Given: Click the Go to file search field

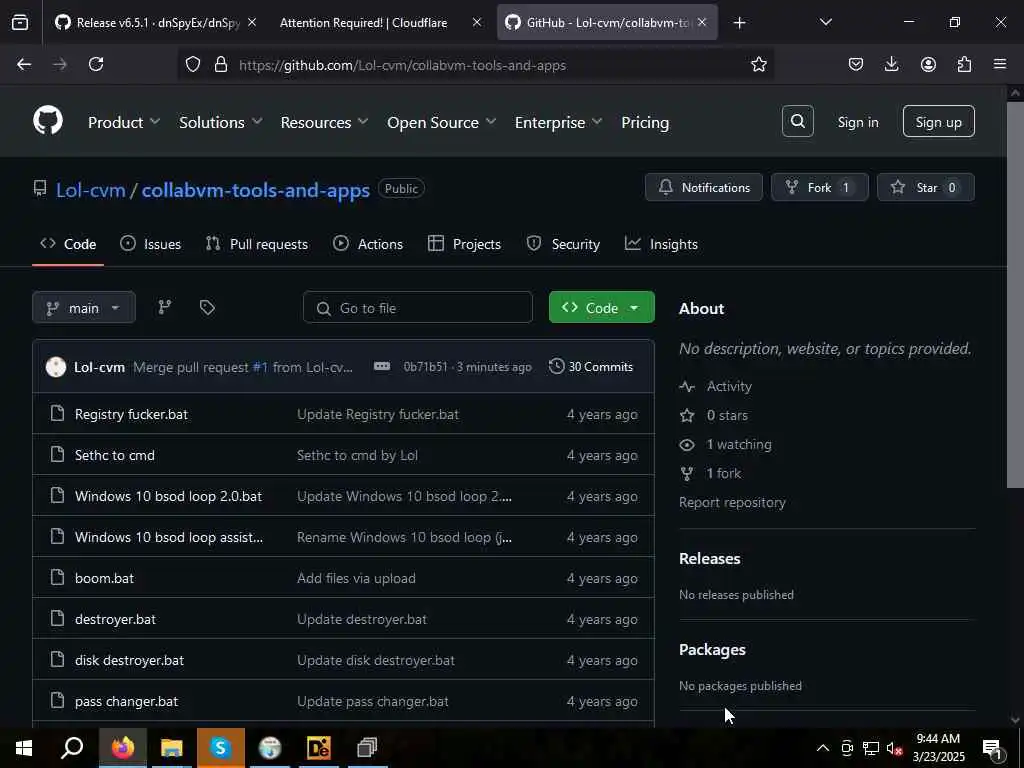Looking at the screenshot, I should (418, 308).
